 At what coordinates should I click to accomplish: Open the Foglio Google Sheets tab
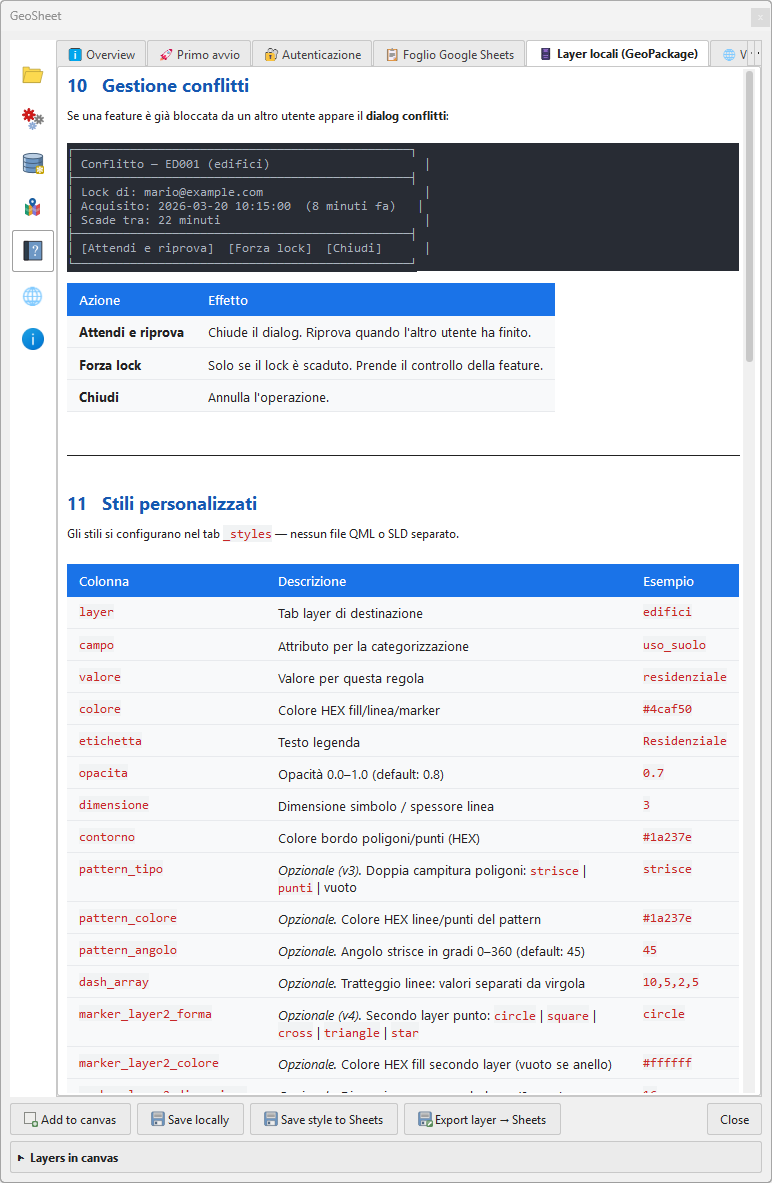[449, 54]
